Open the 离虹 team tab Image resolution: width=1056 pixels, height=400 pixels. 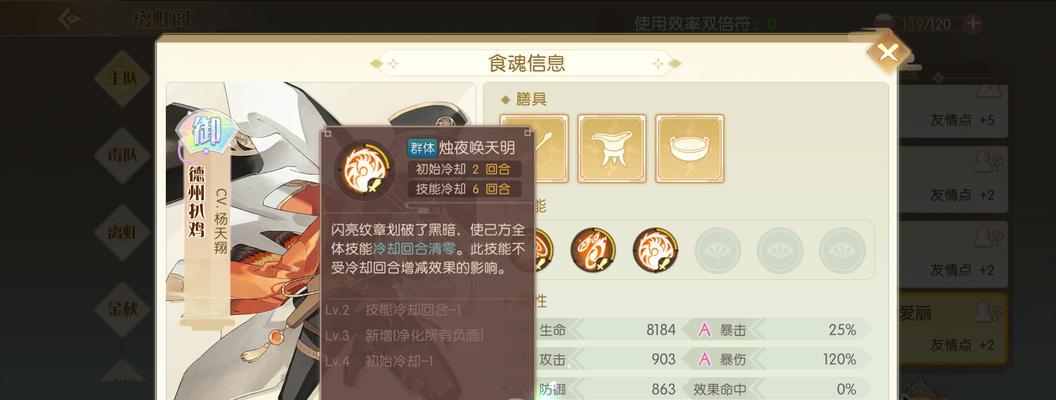[122, 232]
